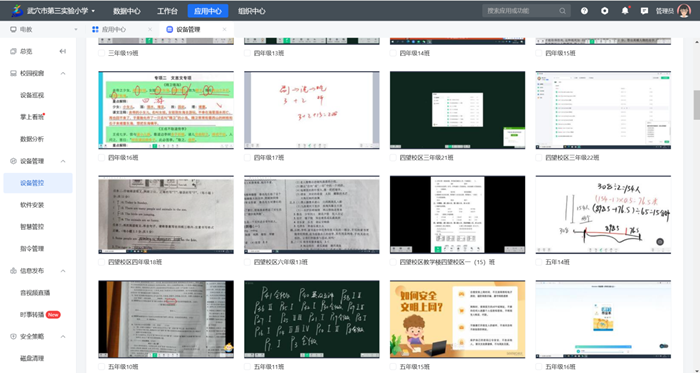Expand the school name dropdown arrow
700x373 pixels.
(x=93, y=11)
